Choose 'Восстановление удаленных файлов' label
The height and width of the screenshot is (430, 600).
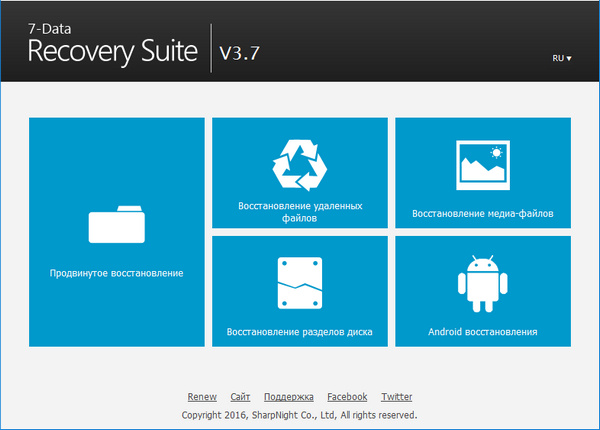point(300,212)
